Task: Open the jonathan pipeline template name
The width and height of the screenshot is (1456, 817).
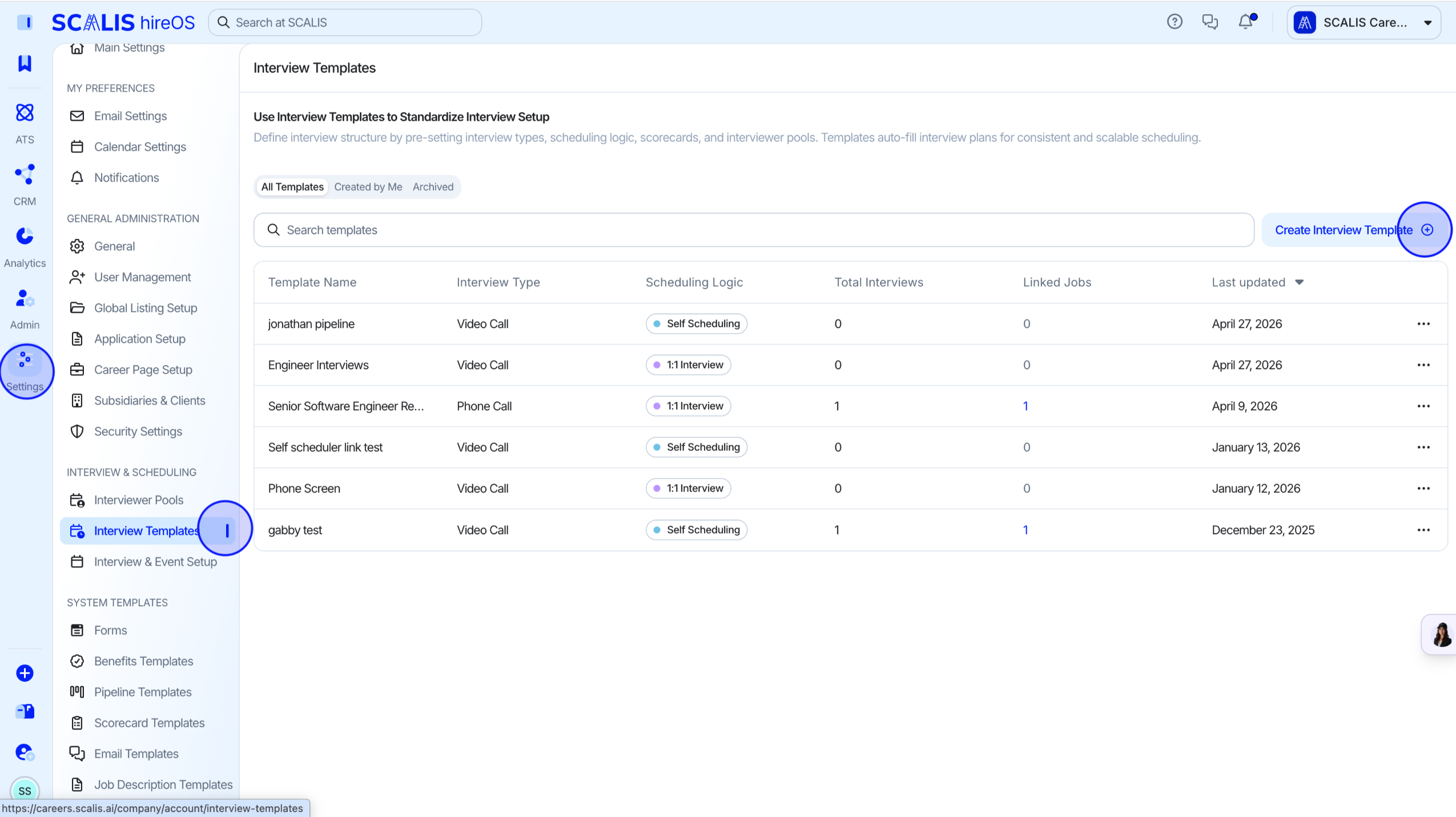Action: [311, 324]
